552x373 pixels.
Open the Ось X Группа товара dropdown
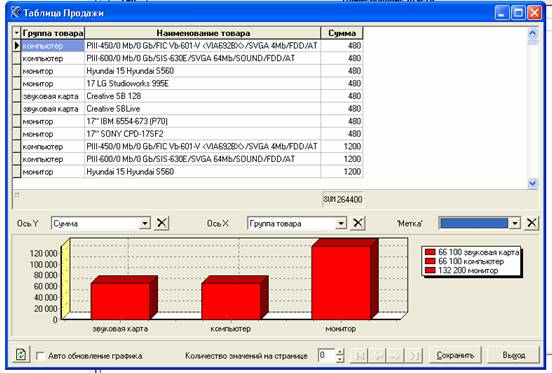click(x=341, y=223)
